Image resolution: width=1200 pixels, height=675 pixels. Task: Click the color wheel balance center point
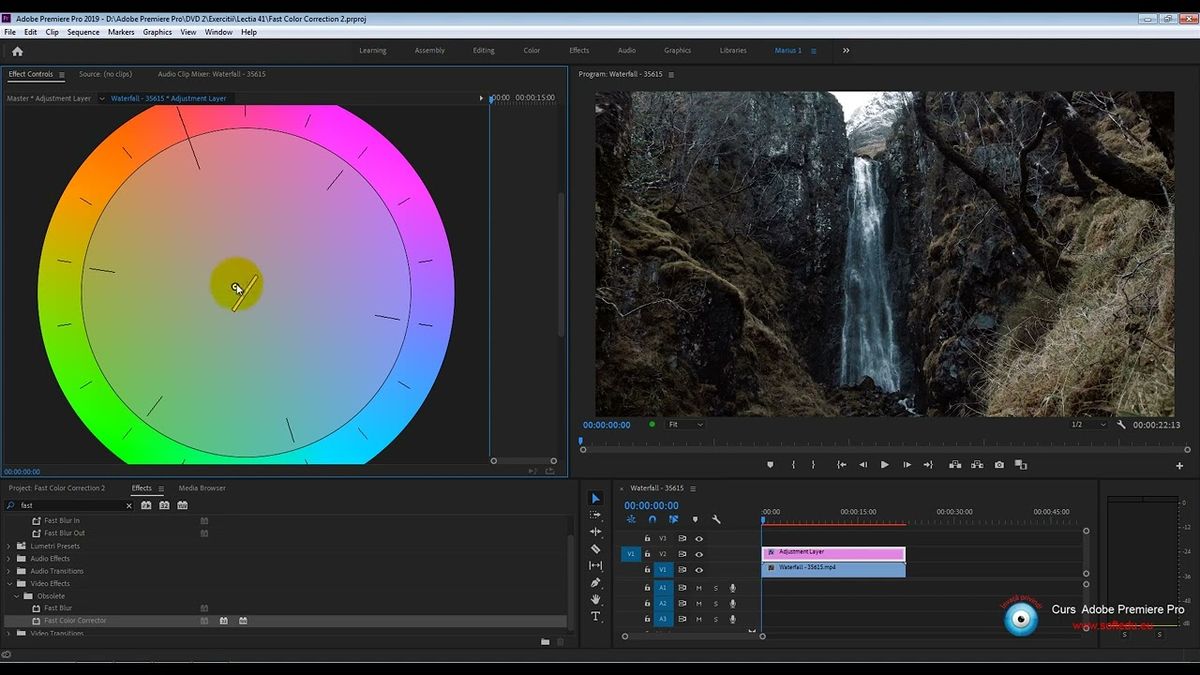point(236,287)
